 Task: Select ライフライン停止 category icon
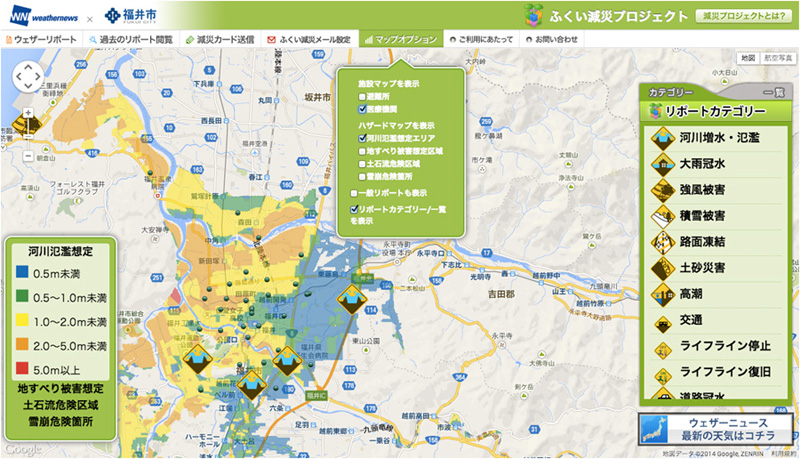663,349
